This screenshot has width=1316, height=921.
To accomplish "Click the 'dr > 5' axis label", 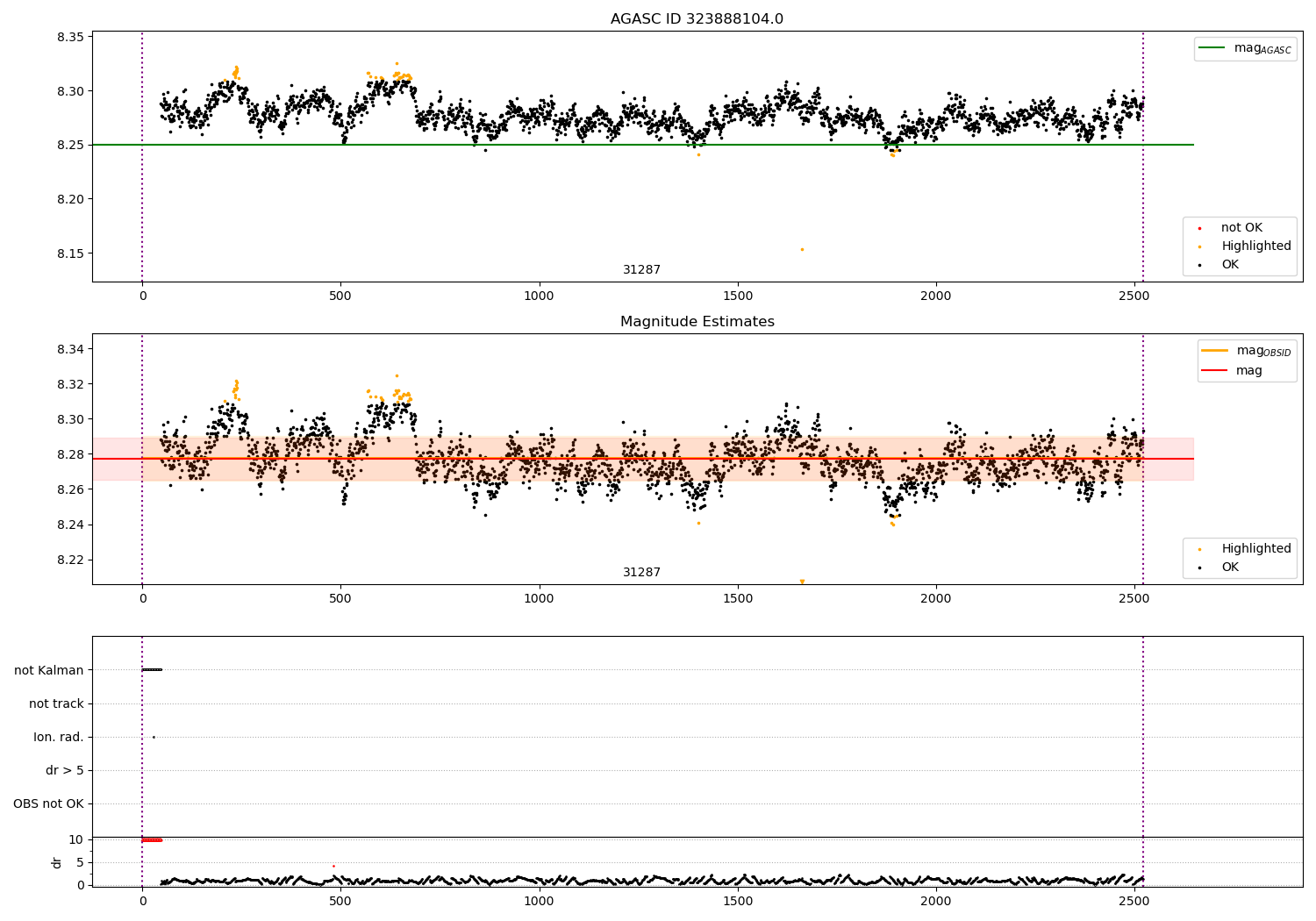I will tap(65, 770).
